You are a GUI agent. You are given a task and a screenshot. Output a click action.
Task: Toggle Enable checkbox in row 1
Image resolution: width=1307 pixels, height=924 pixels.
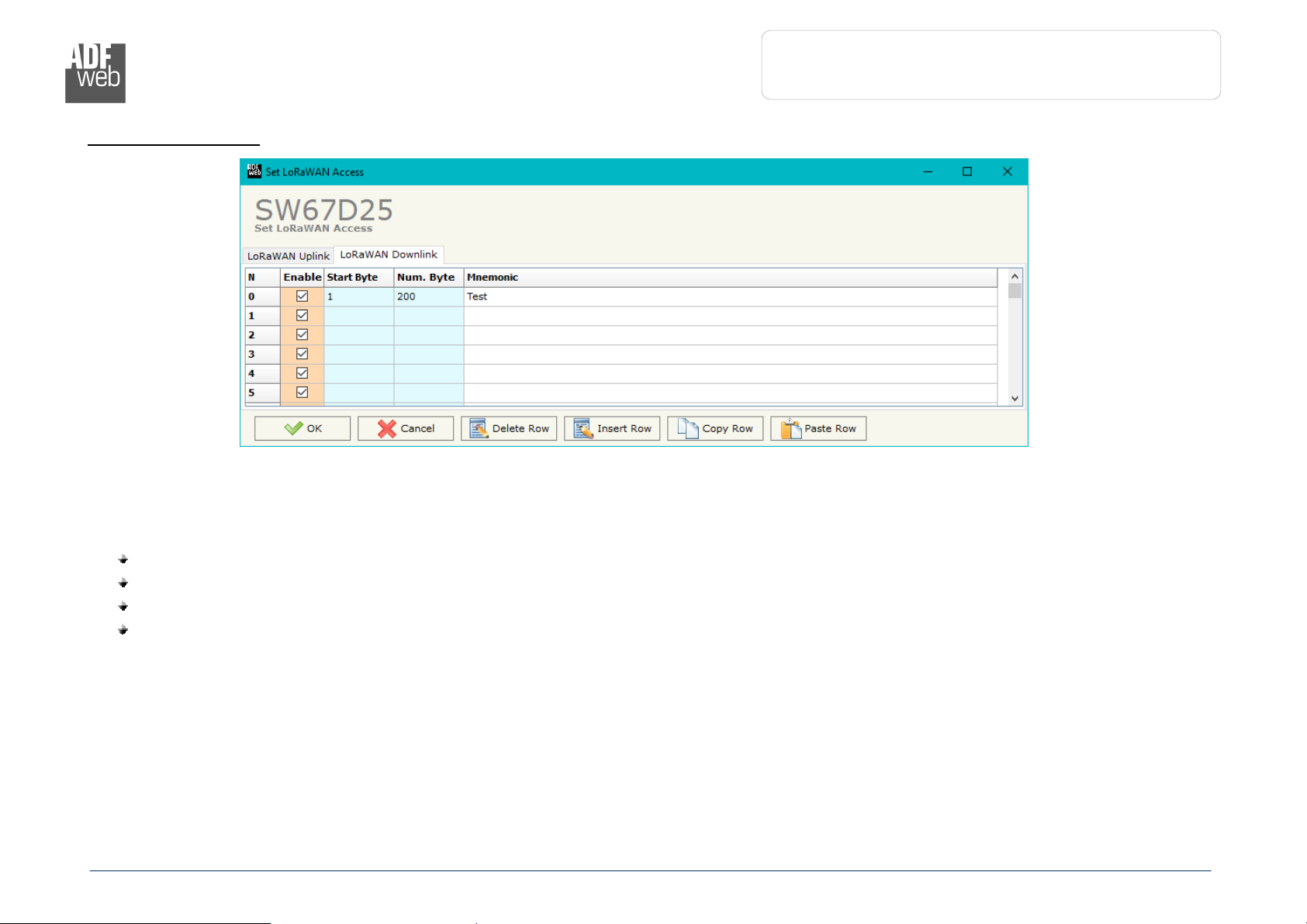(303, 316)
